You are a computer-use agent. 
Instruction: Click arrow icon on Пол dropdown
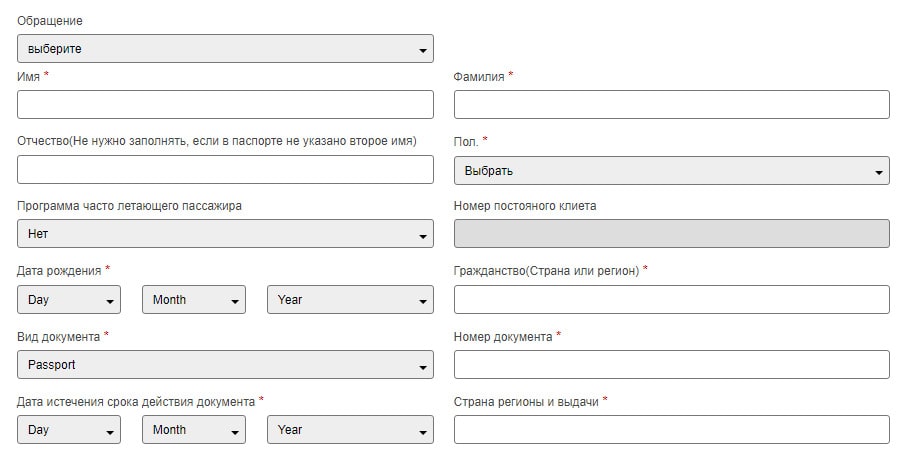tap(878, 173)
